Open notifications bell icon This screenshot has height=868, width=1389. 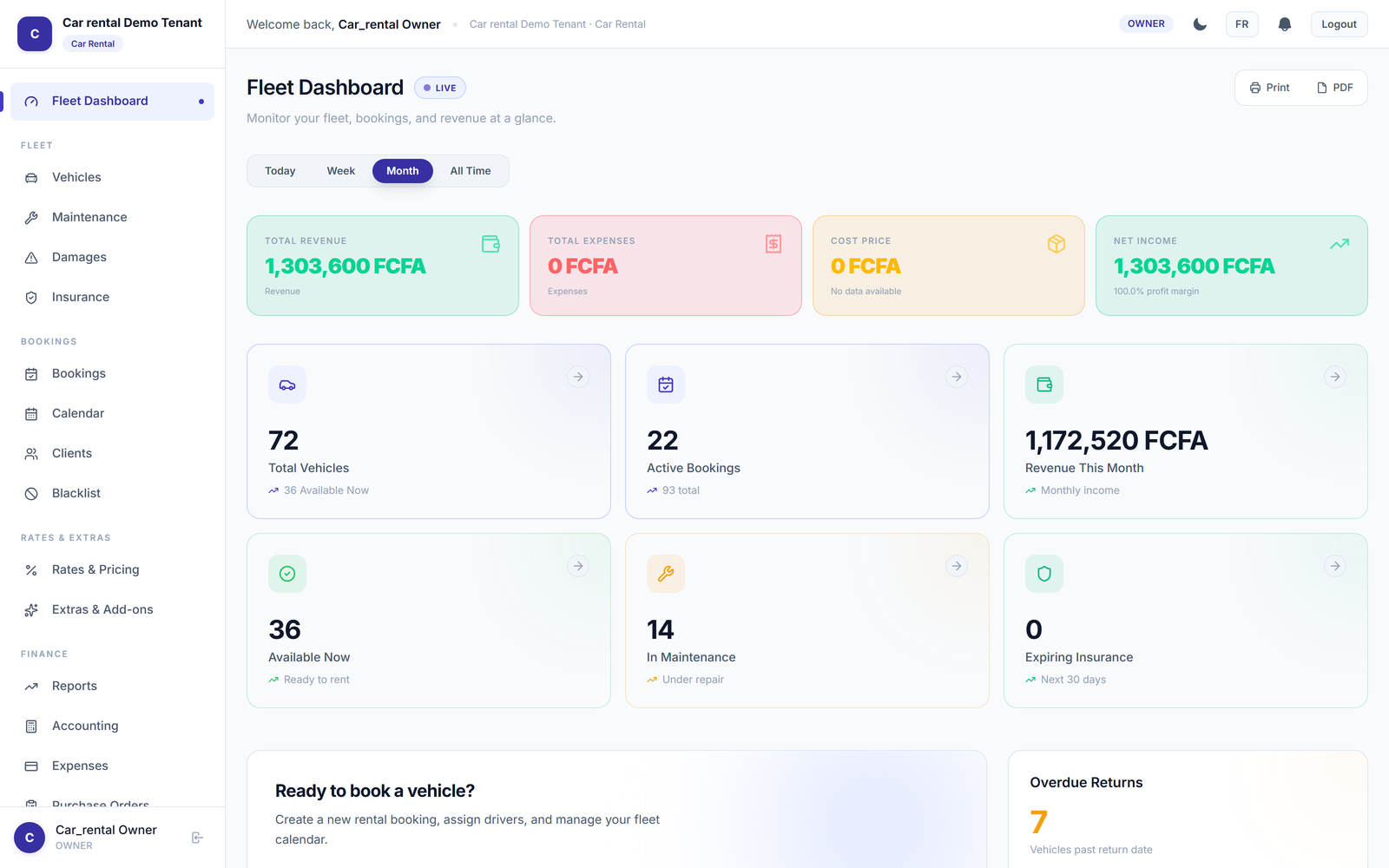click(1285, 24)
